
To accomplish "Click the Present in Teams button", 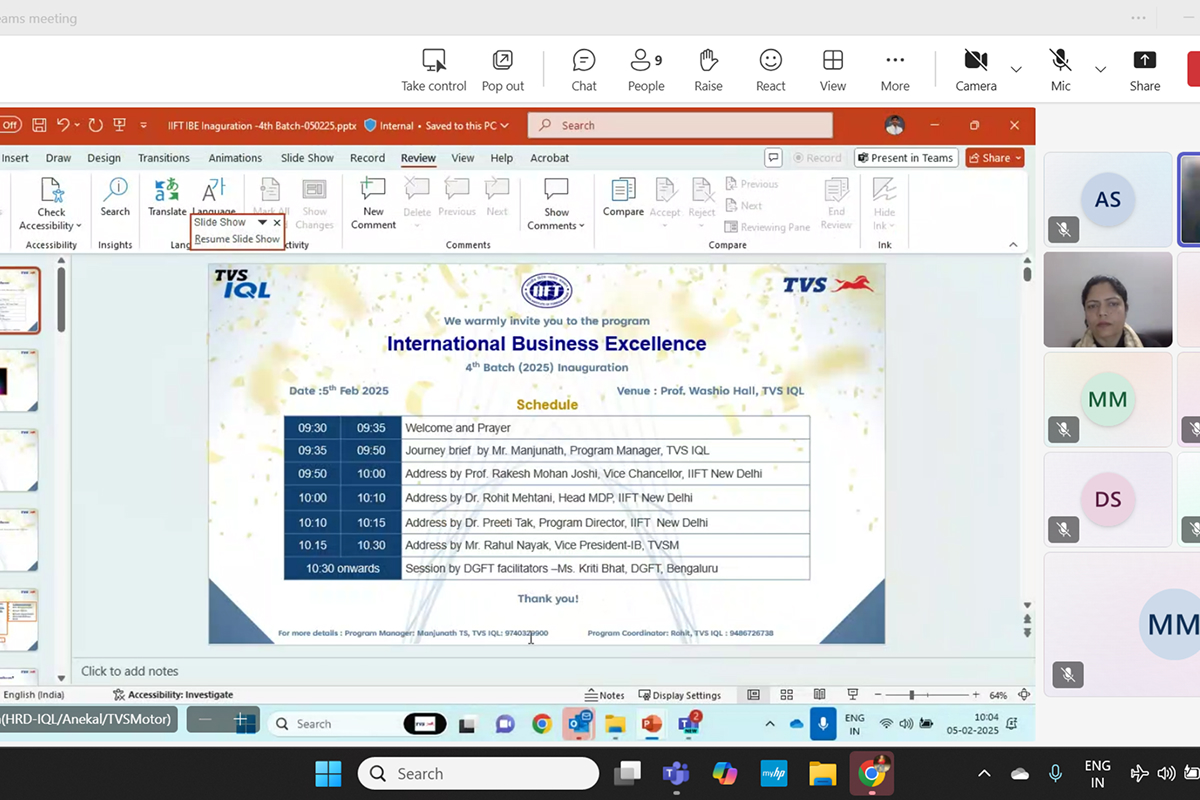I will 906,158.
